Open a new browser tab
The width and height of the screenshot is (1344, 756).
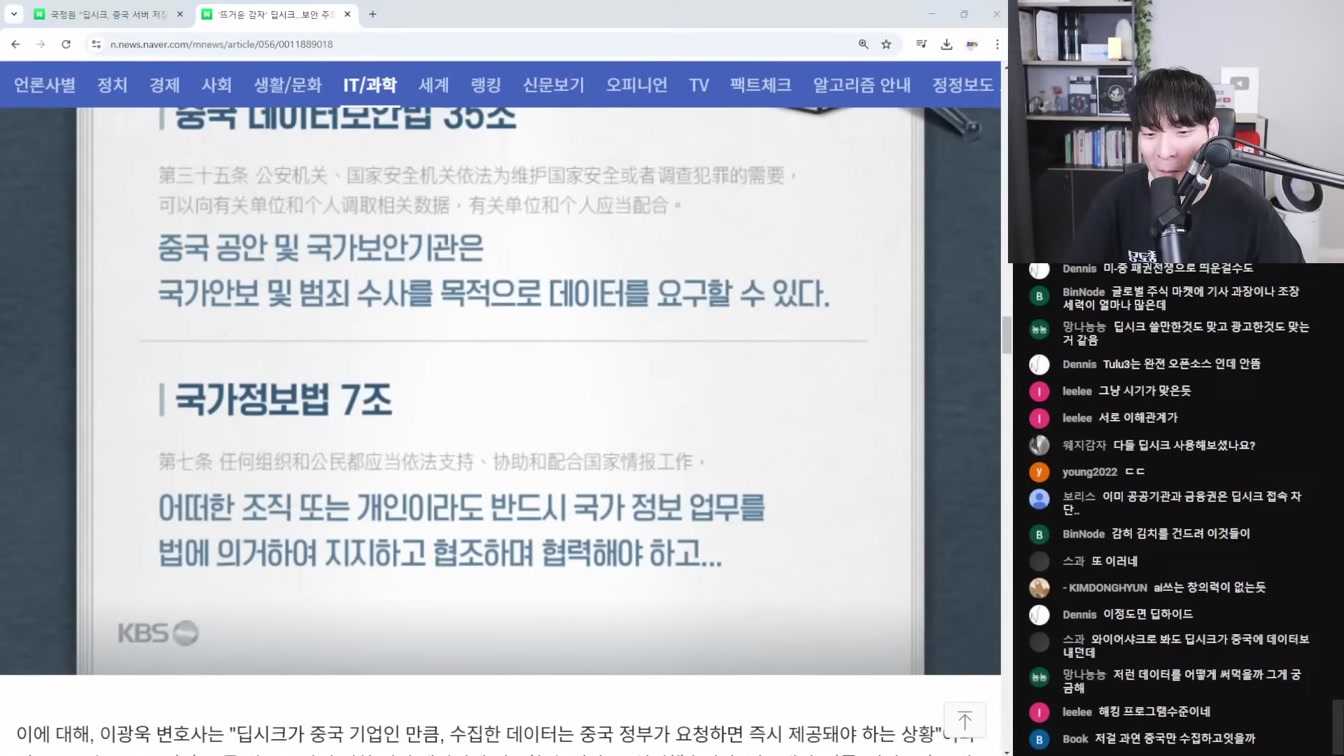[x=373, y=14]
